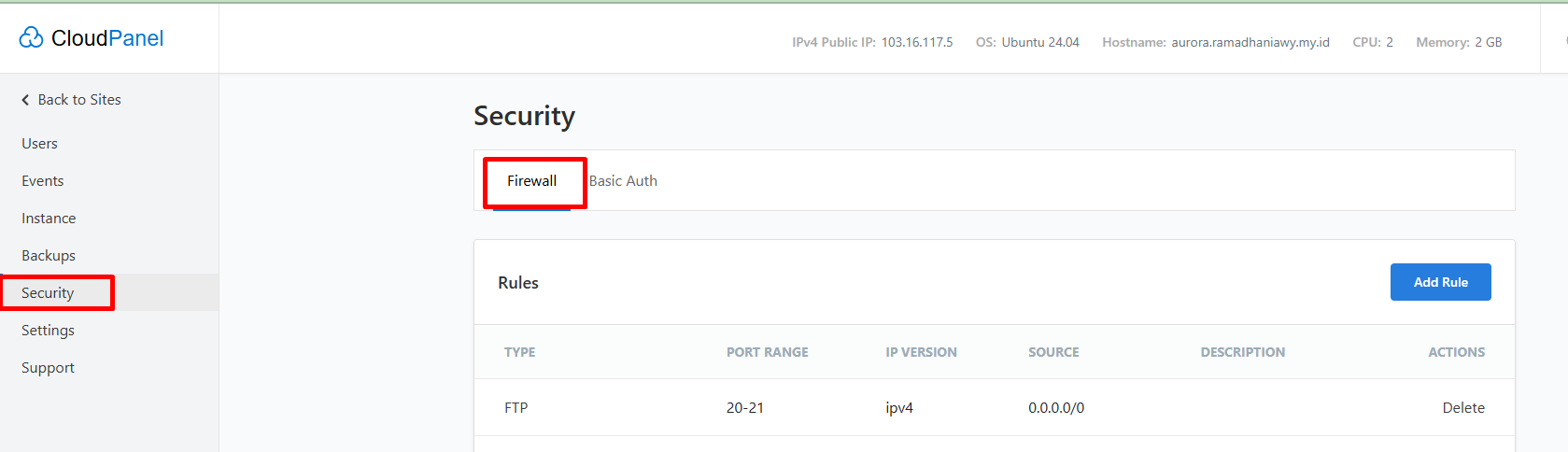Select Security in the sidebar
The width and height of the screenshot is (1568, 452).
pos(48,293)
